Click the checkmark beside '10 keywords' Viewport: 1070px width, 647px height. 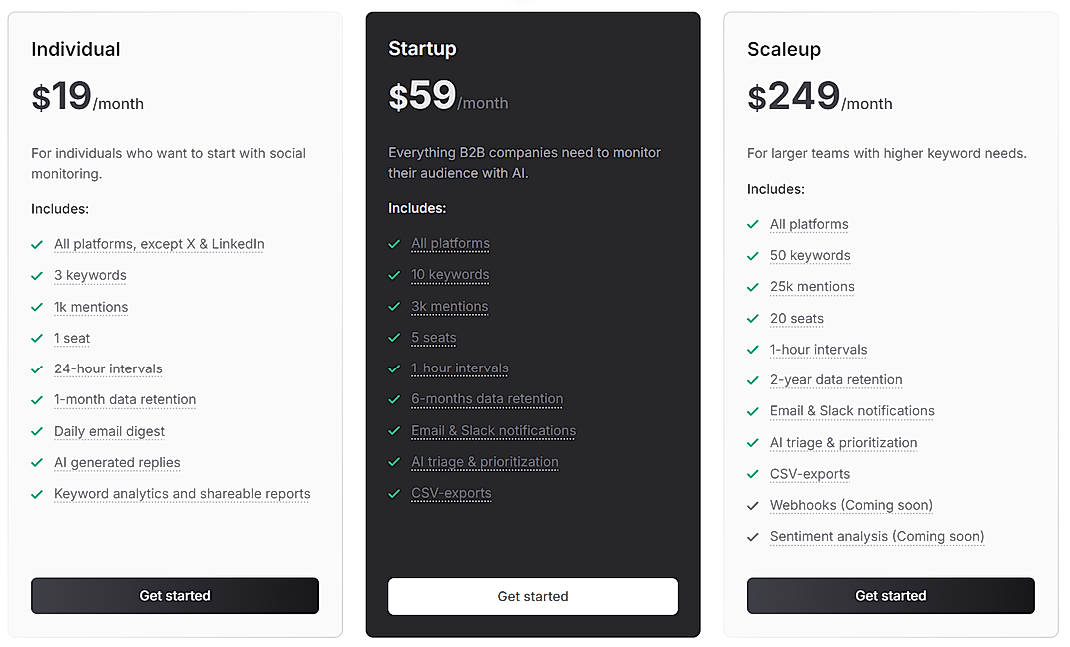coord(394,275)
